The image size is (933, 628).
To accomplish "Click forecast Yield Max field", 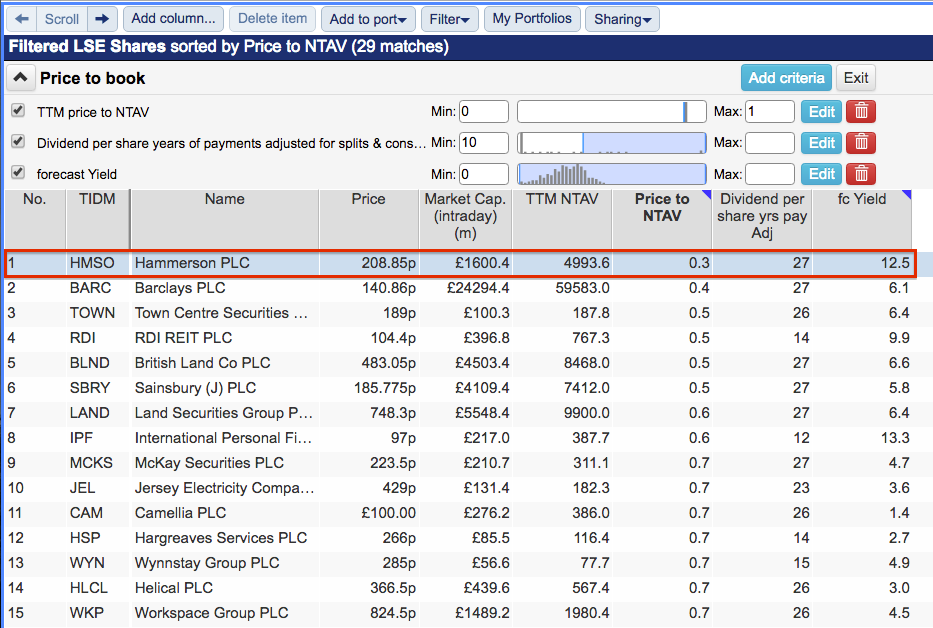I will pyautogui.click(x=770, y=174).
